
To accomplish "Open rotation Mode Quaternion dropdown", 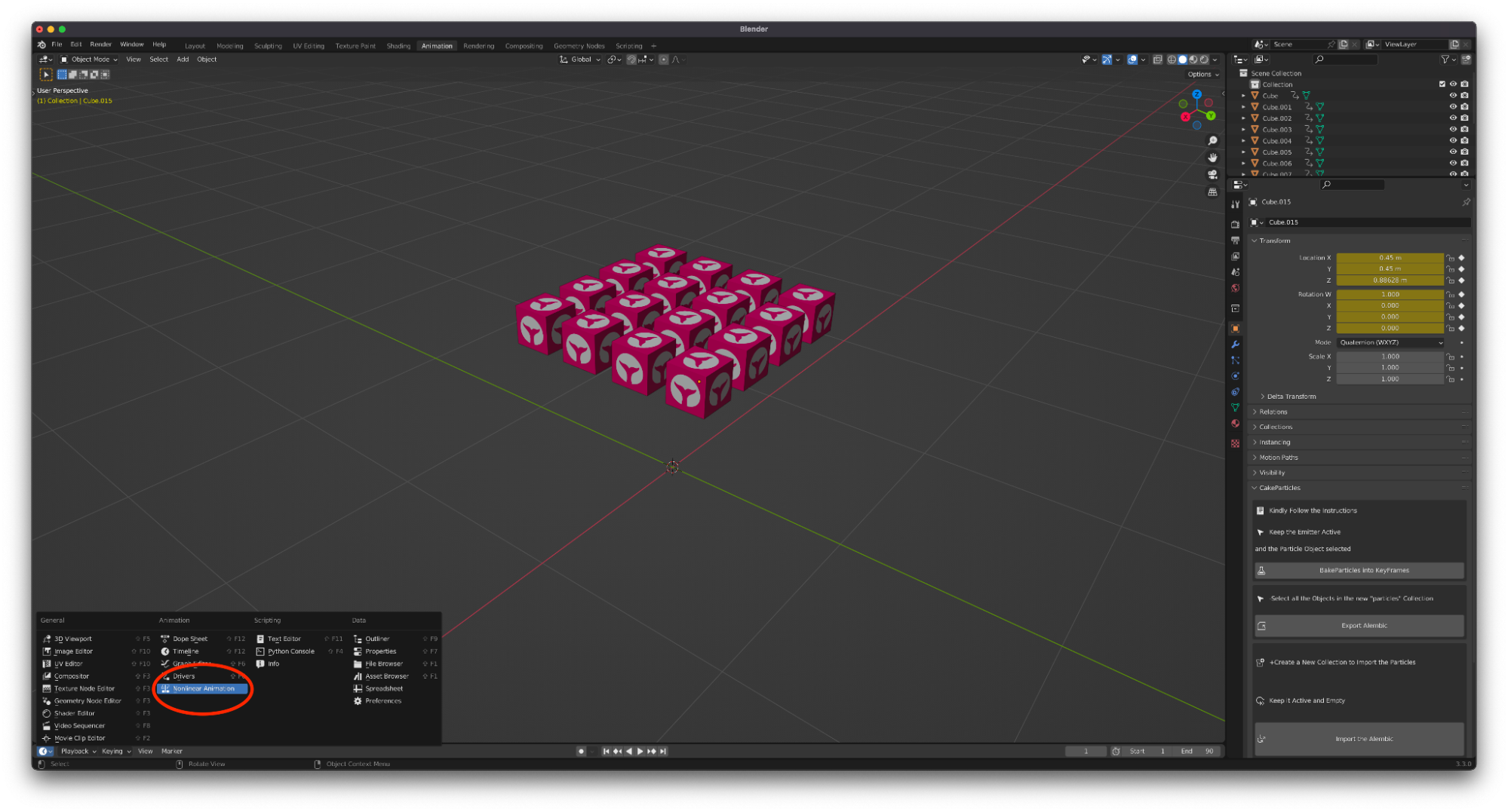I will 1390,342.
